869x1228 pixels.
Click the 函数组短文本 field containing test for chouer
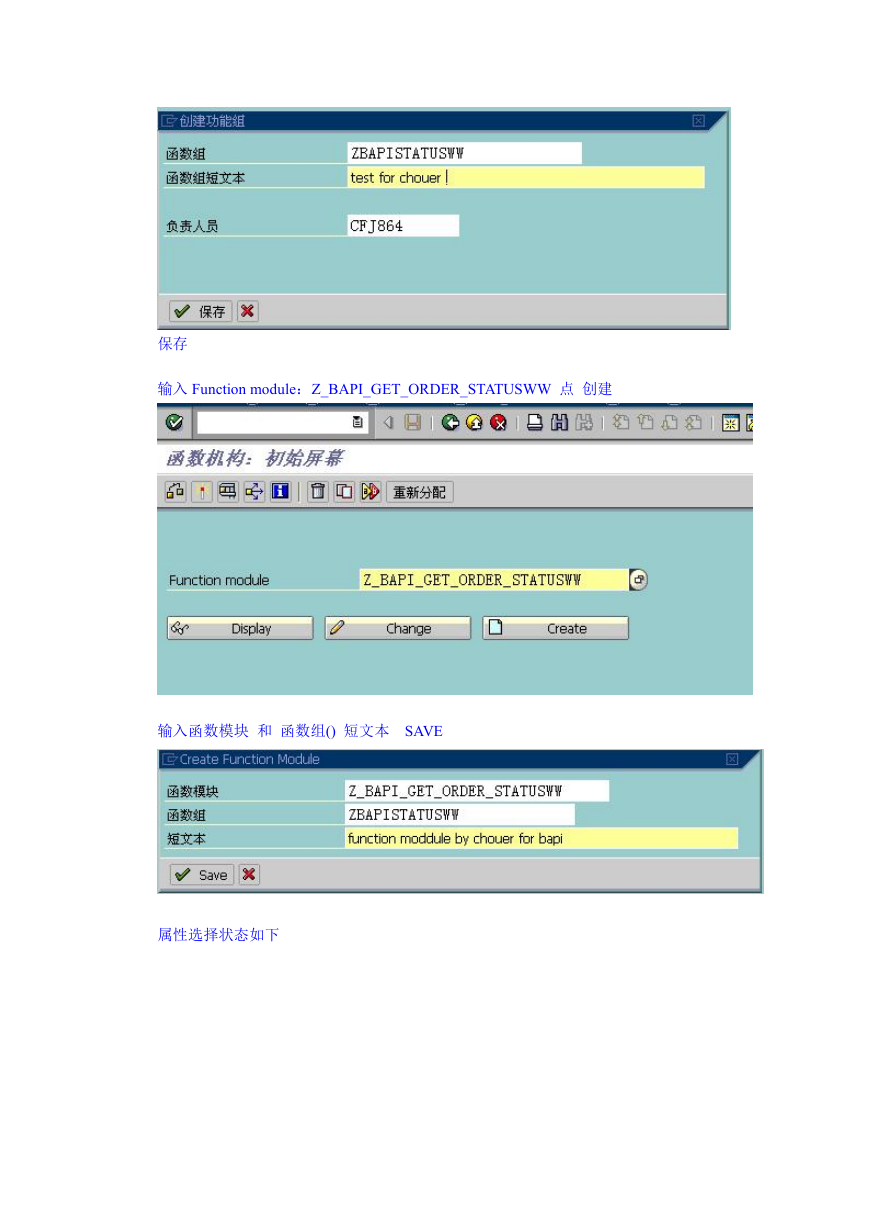(526, 178)
